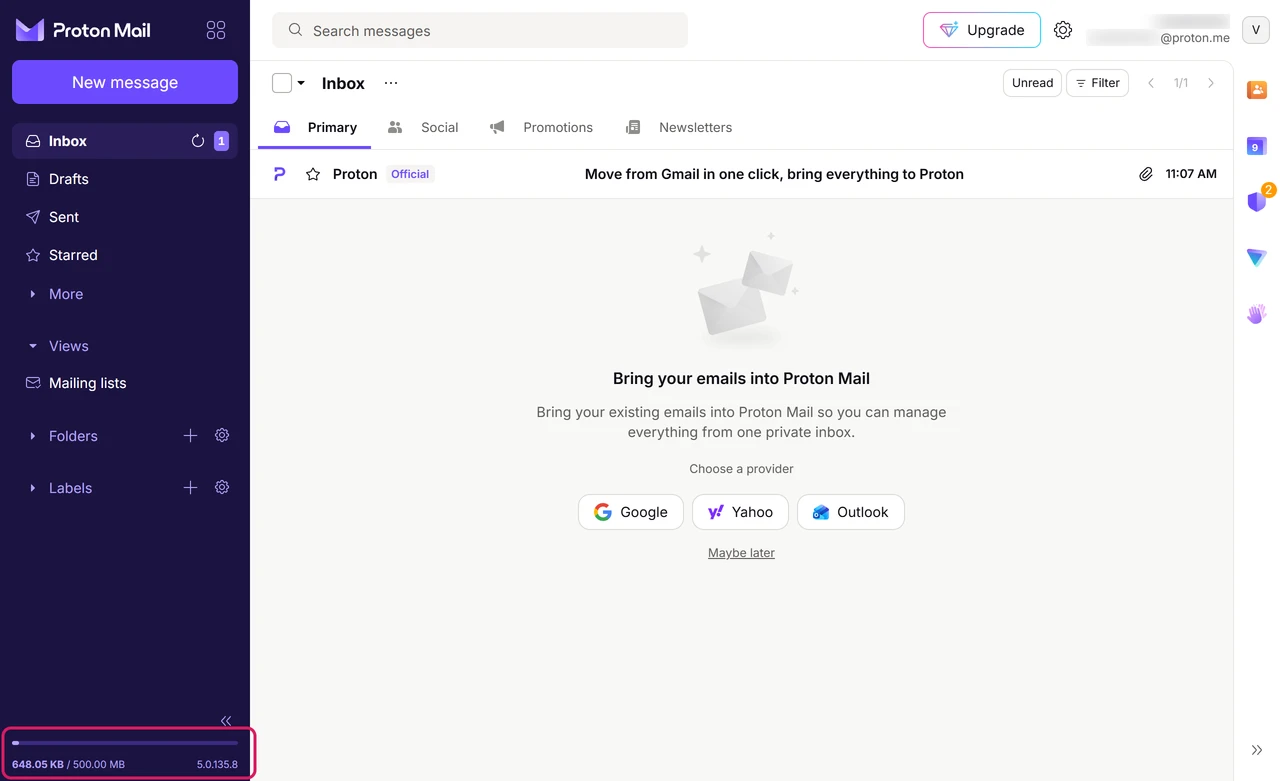Viewport: 1280px width, 781px height.
Task: Click the storage usage progress bar
Action: coord(125,743)
